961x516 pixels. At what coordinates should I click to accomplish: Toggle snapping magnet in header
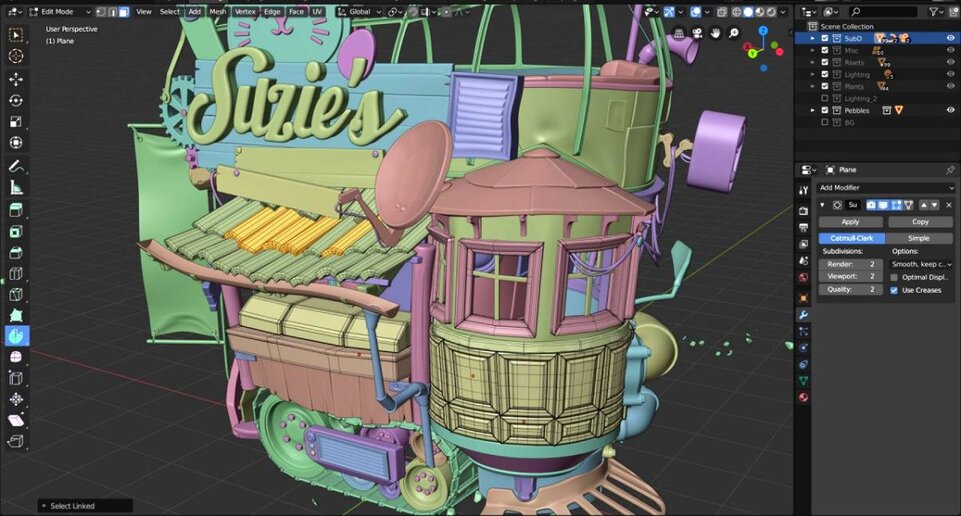click(x=412, y=12)
